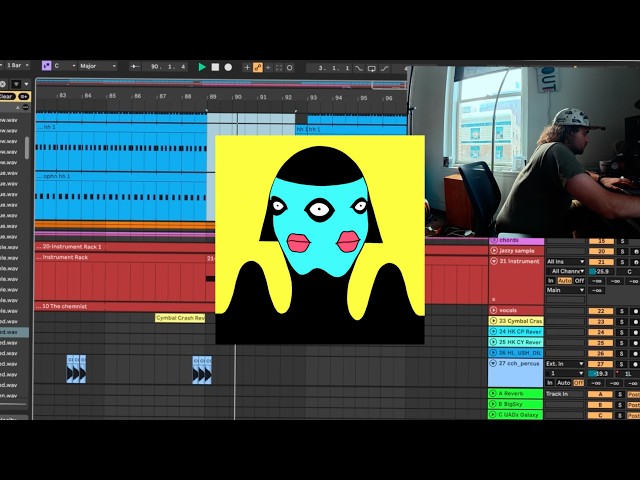
Task: Open the 1 Bar quantization dropdown
Action: click(x=18, y=65)
